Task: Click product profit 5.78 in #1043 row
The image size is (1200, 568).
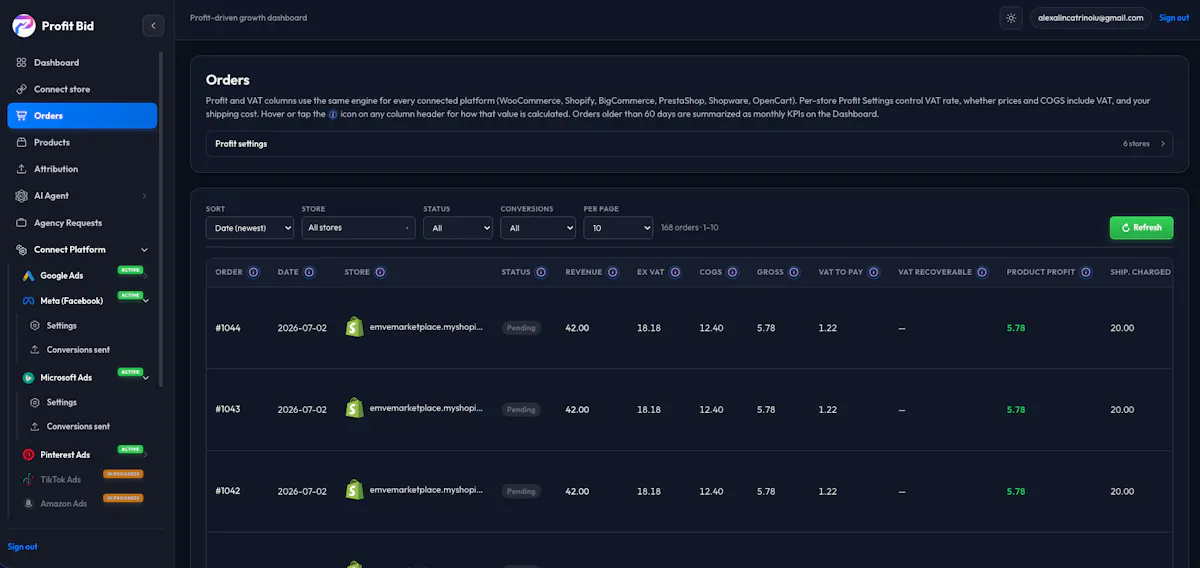Action: tap(1016, 410)
